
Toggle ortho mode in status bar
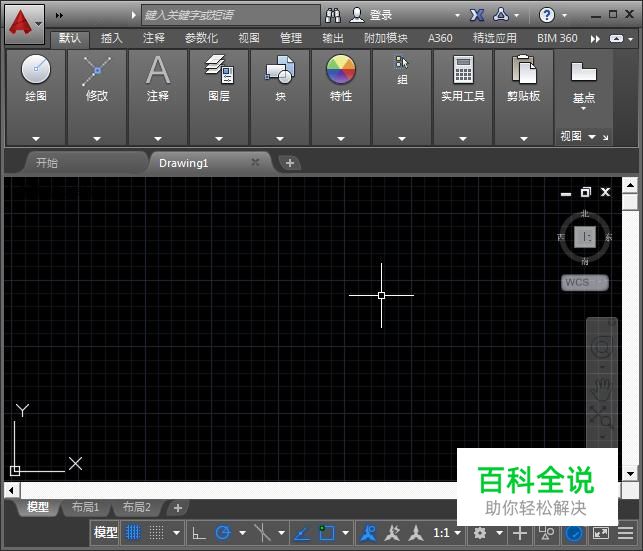click(x=199, y=533)
